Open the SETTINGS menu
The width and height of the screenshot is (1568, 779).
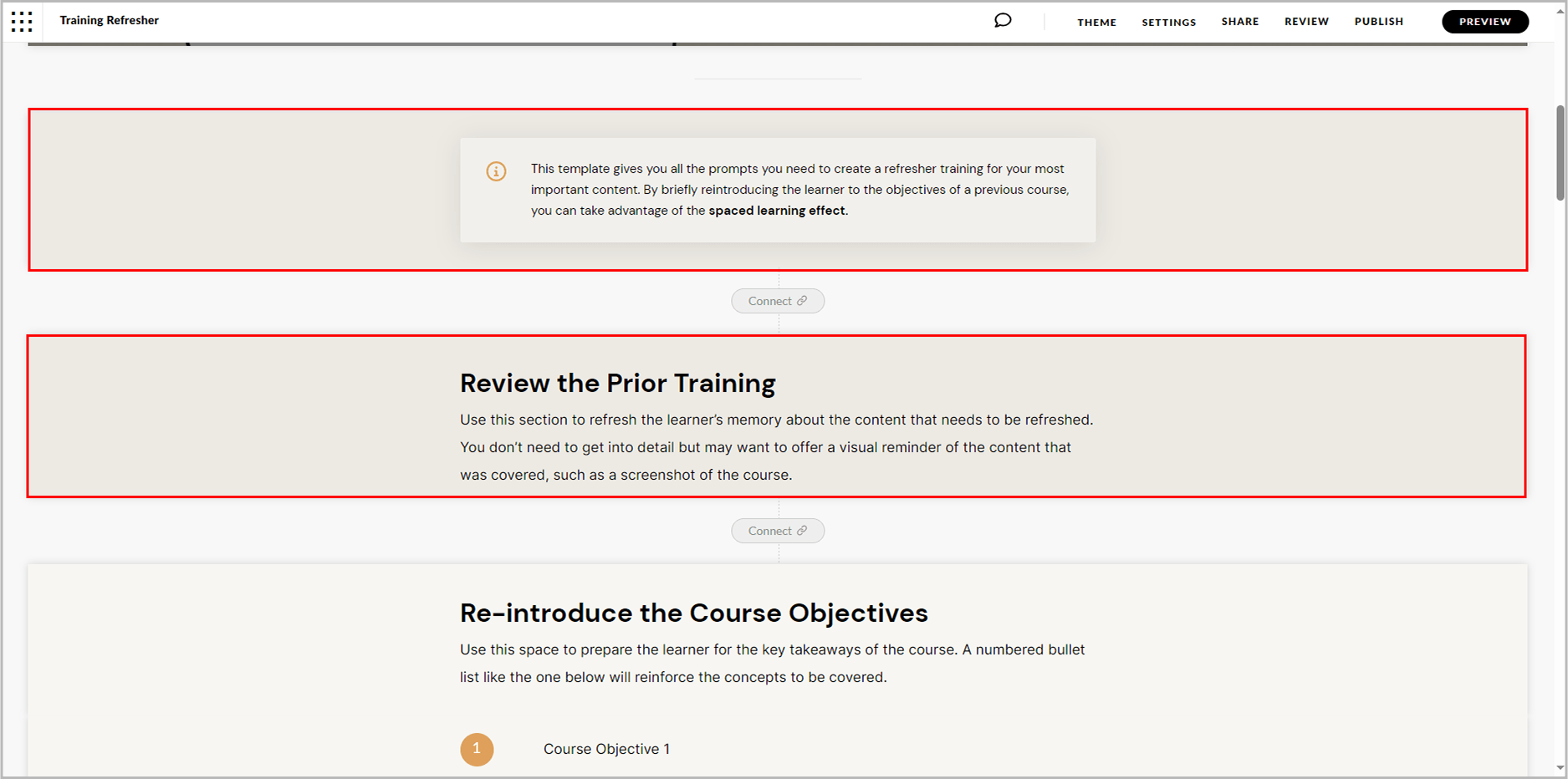[x=1168, y=22]
